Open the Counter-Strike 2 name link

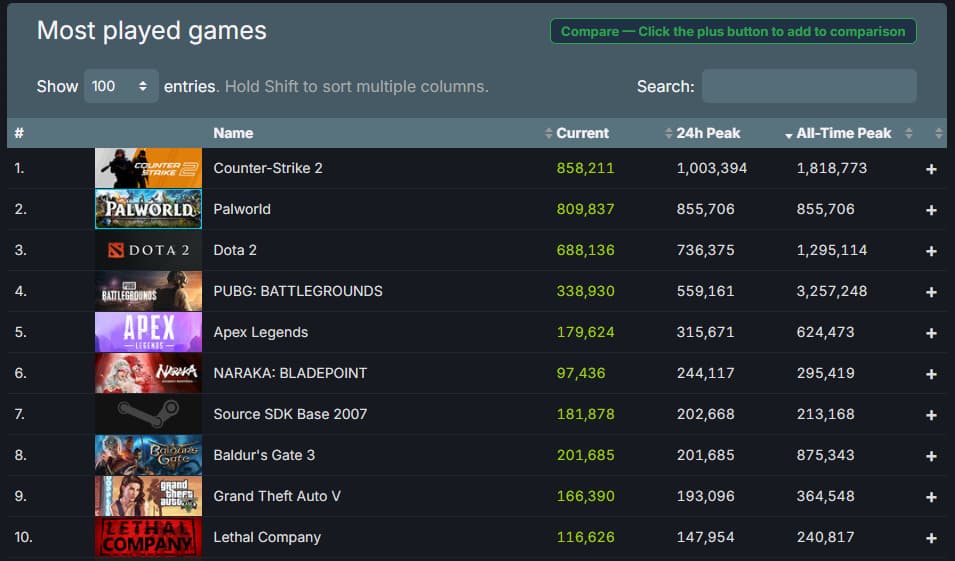(268, 168)
